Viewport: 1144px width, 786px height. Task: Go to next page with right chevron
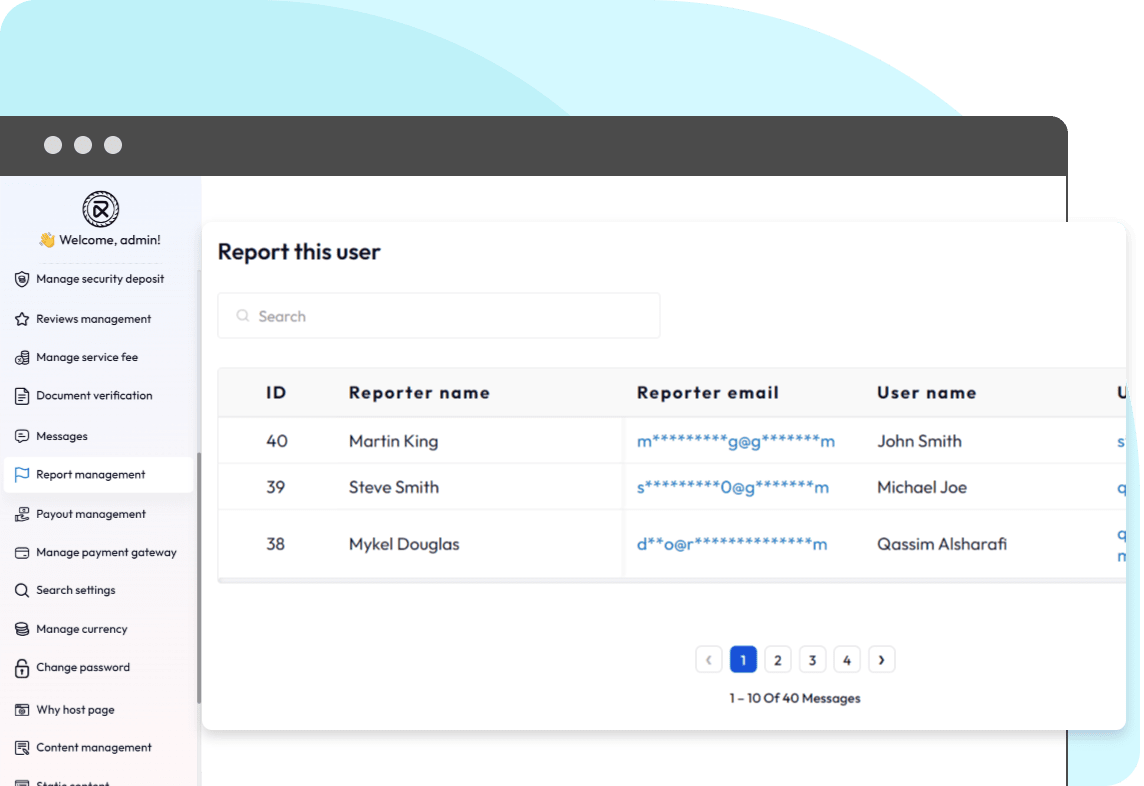click(881, 660)
